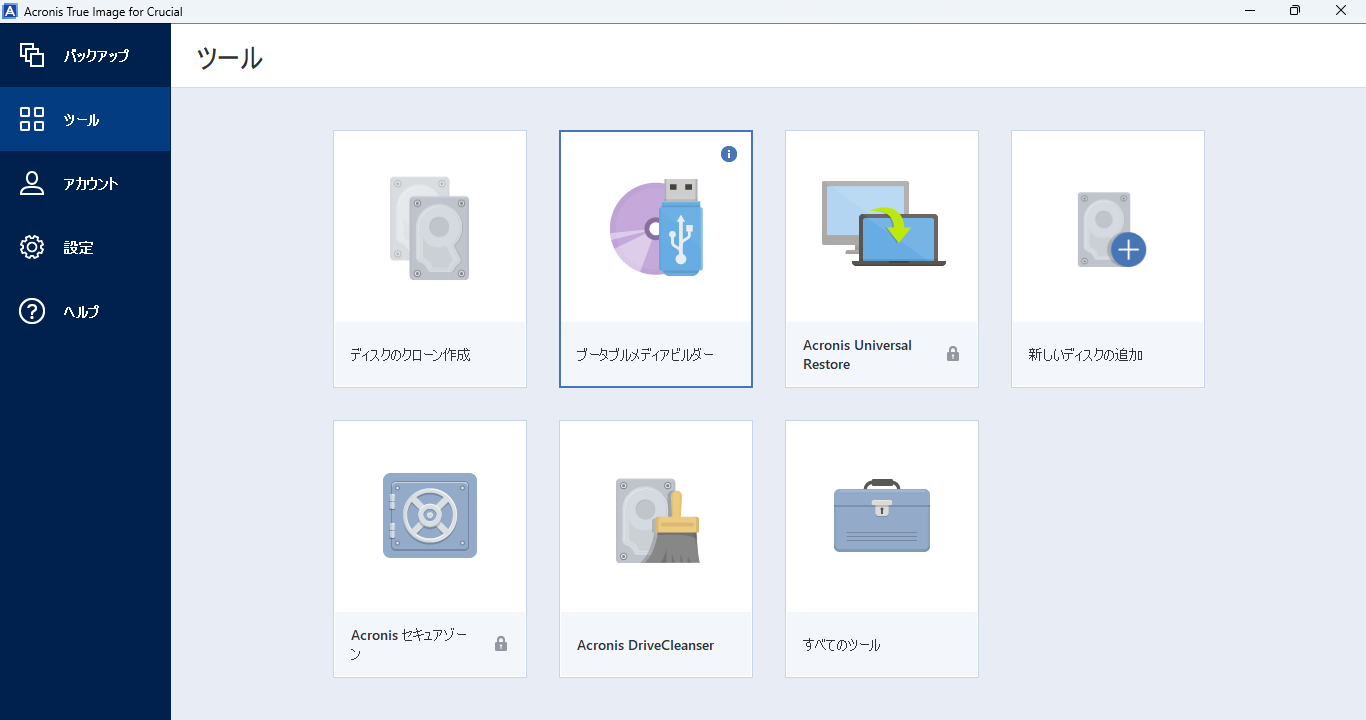Click the DriveCleanser brush disk icon
Screen dimensions: 1366x720
coord(657,520)
